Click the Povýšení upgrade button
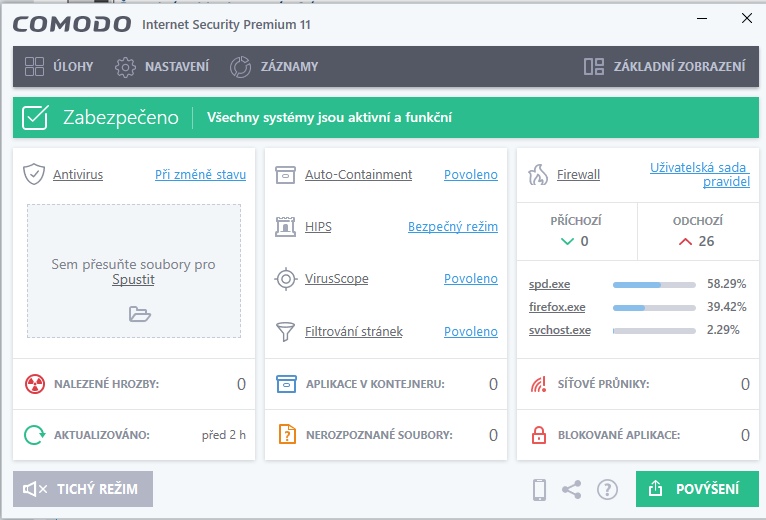The height and width of the screenshot is (520, 766). pos(697,489)
